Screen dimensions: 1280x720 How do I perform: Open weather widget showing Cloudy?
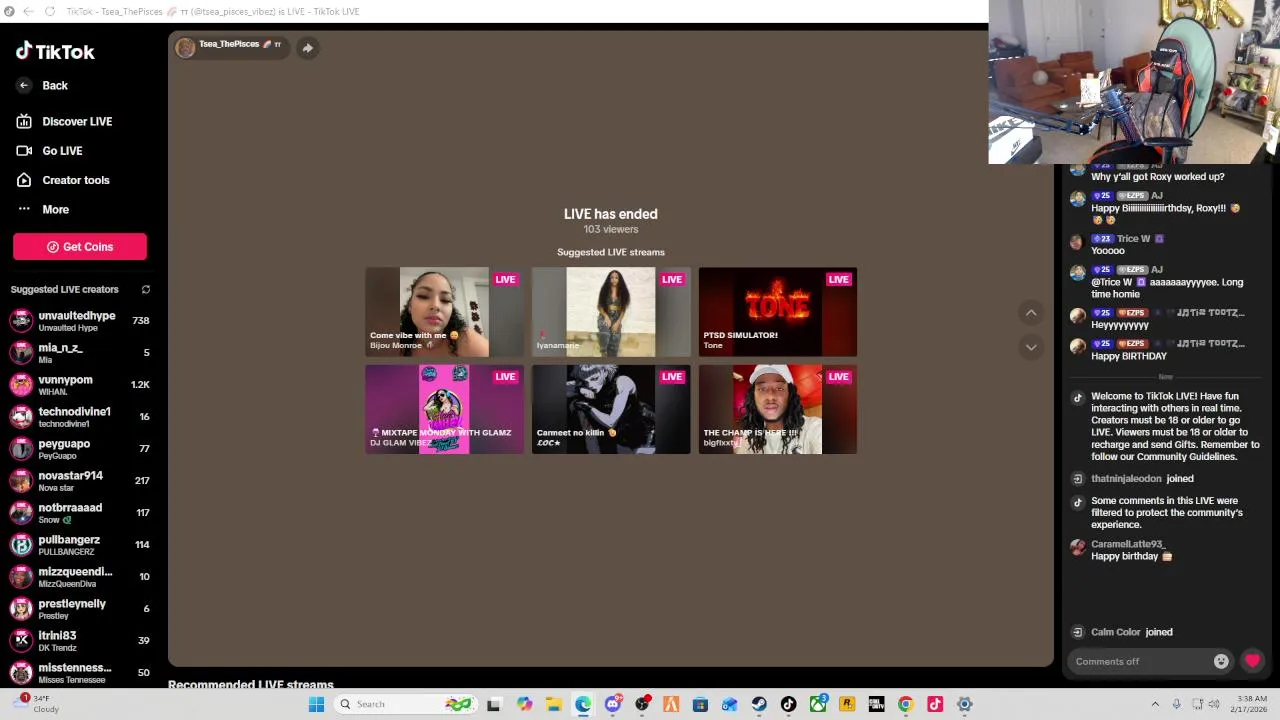click(x=36, y=704)
